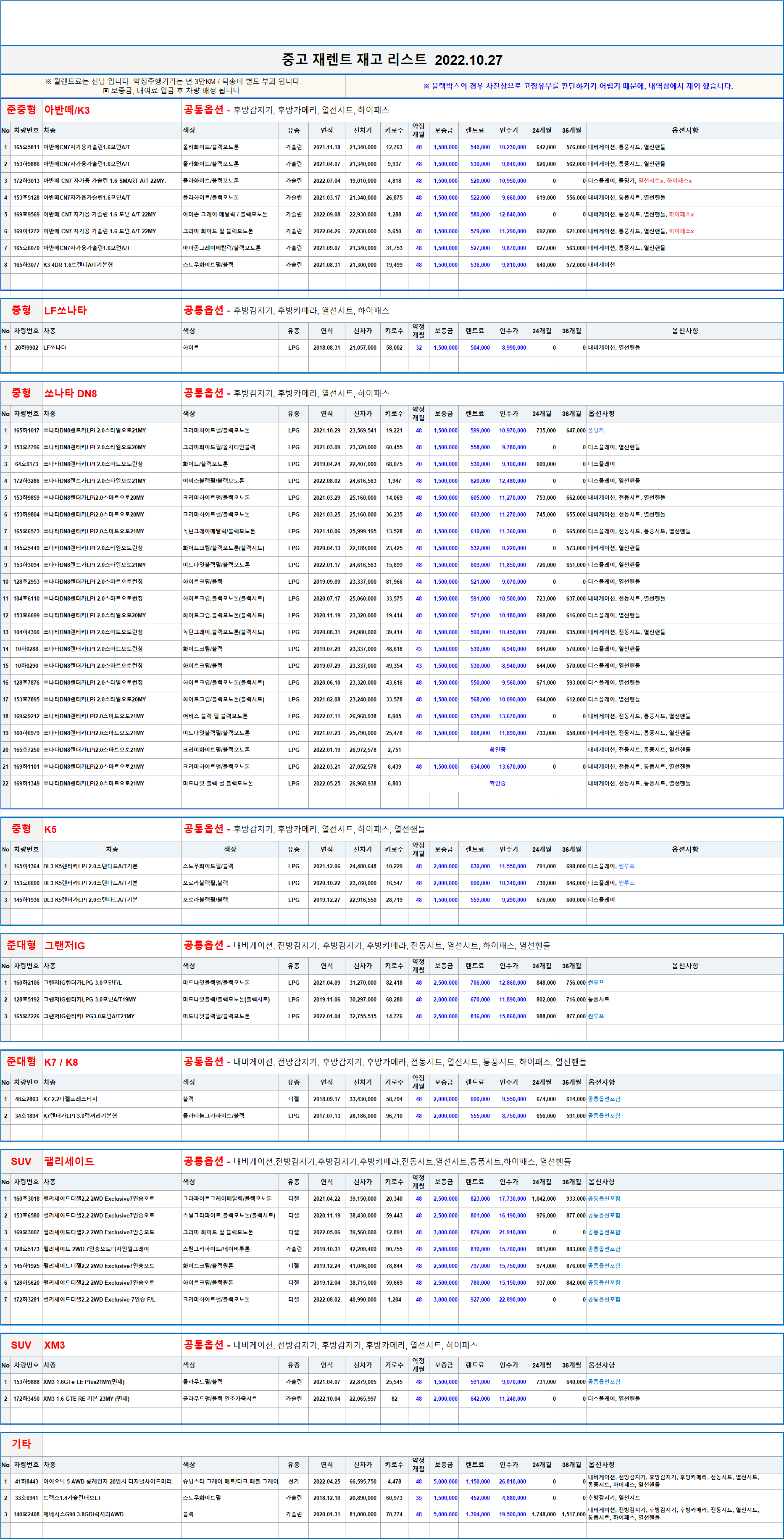
Task: Click year cell '2021.09.07'
Action: (x=326, y=248)
